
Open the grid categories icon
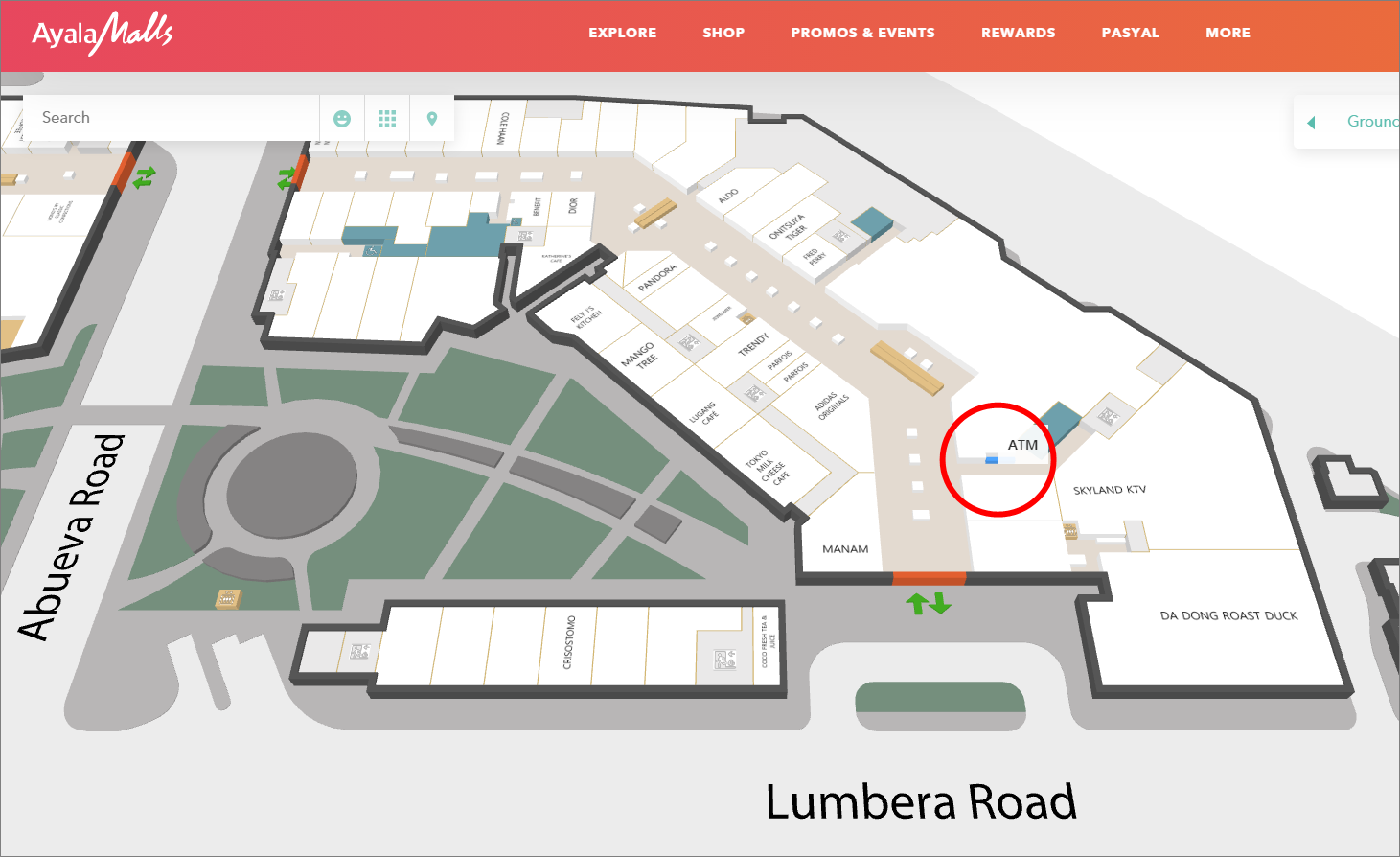[x=387, y=119]
